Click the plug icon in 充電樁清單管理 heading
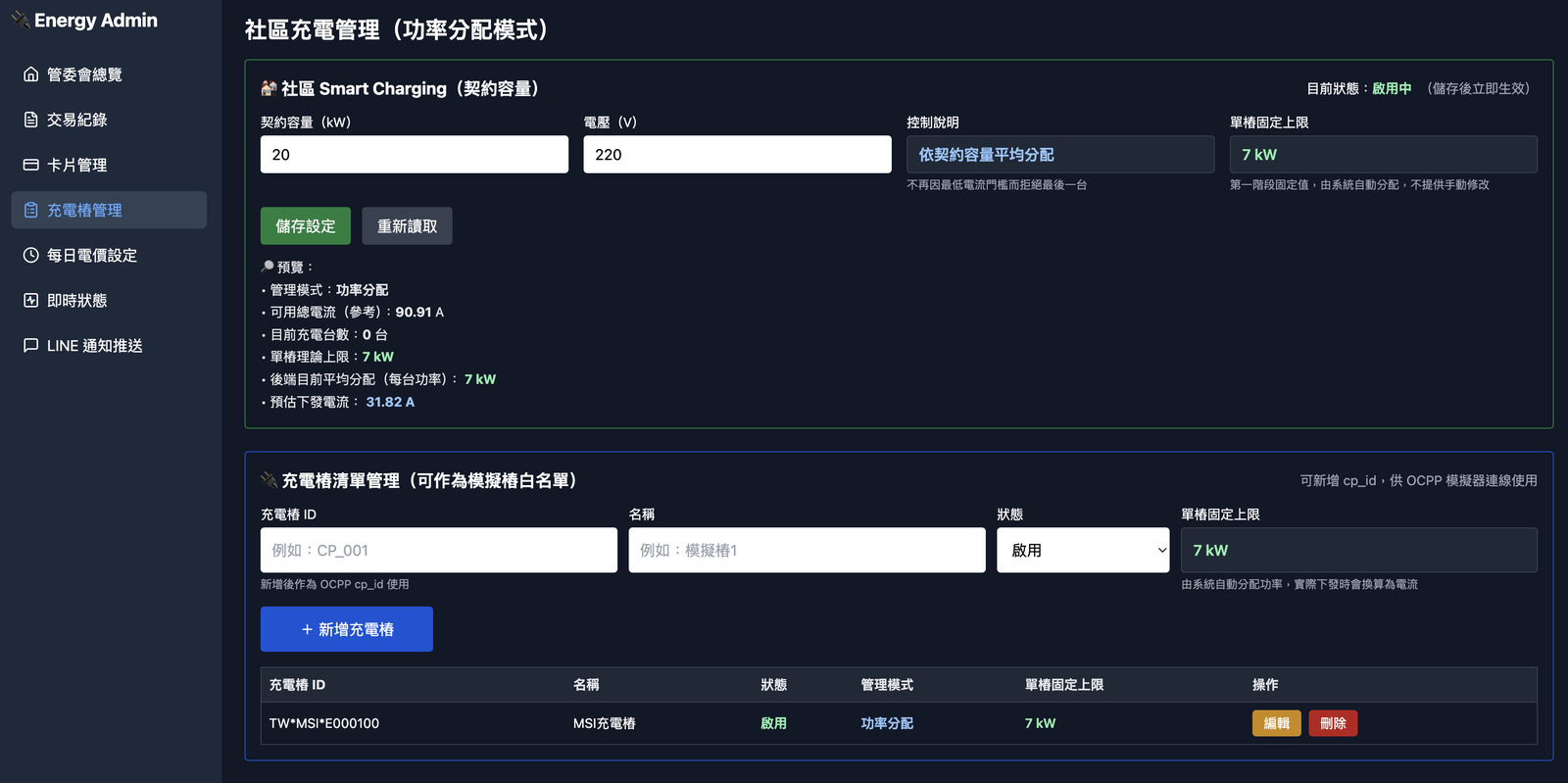The image size is (1568, 783). pos(269,480)
